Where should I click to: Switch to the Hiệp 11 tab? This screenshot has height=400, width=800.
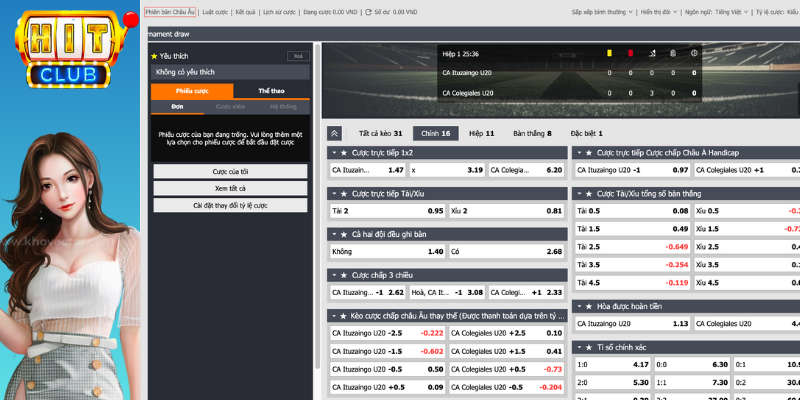[x=481, y=132]
